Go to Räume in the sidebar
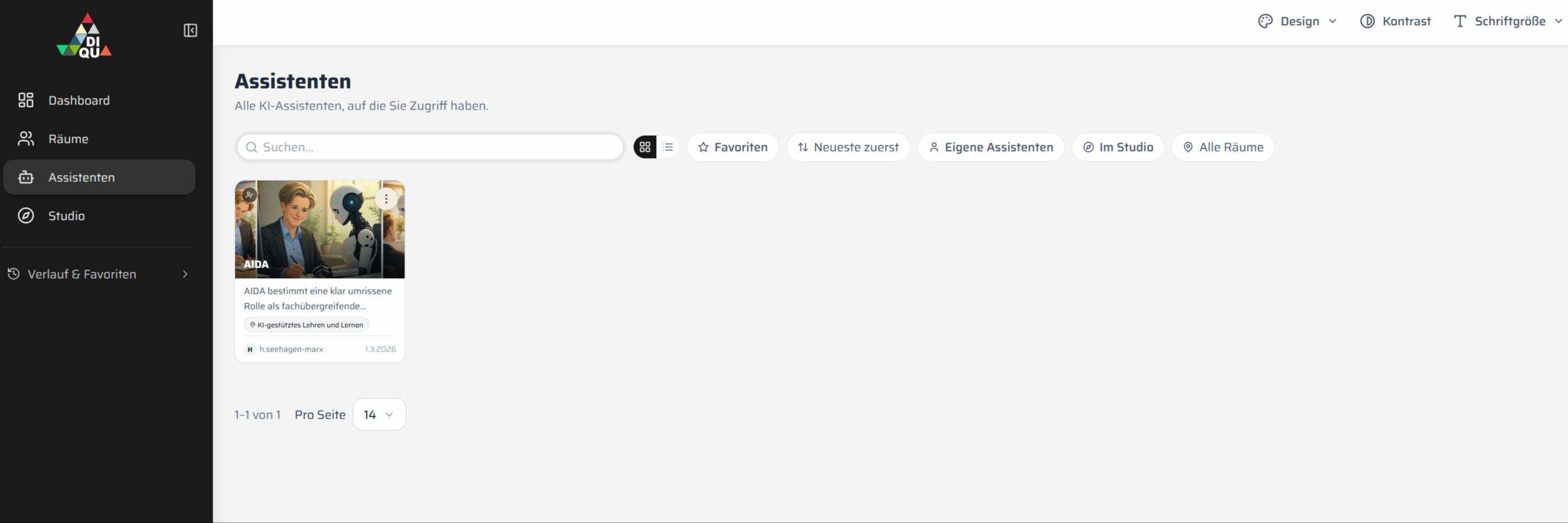The height and width of the screenshot is (523, 1568). coord(99,139)
